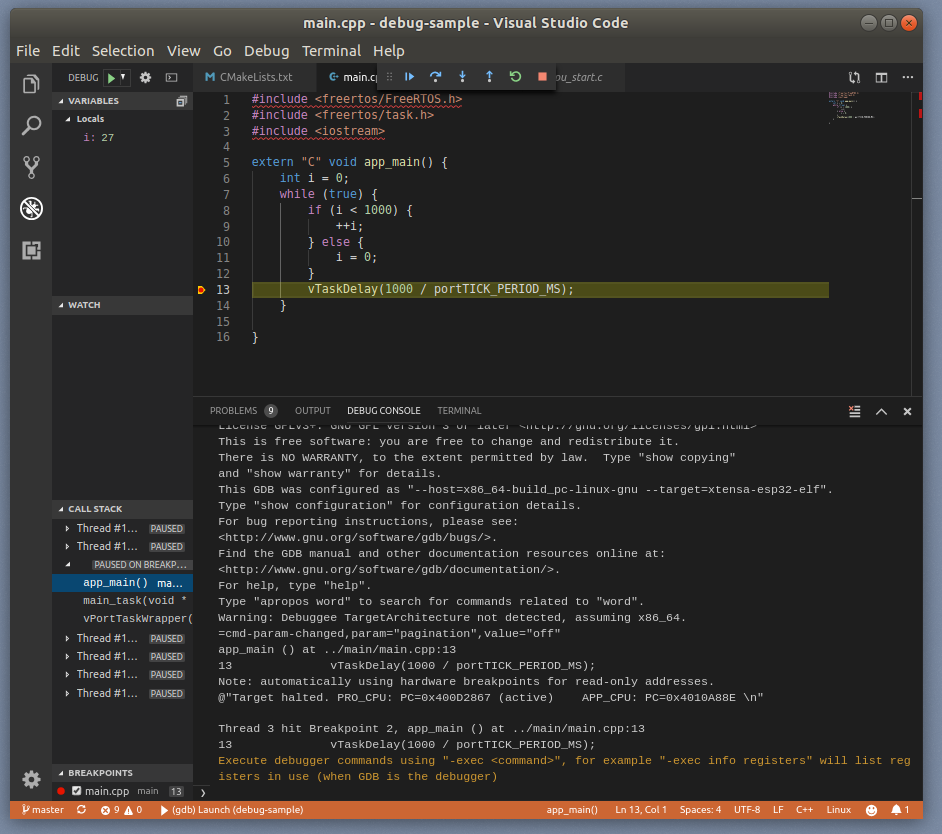Toggle breakpoint marker on line 13 gutter
The height and width of the screenshot is (834, 942).
tap(201, 290)
